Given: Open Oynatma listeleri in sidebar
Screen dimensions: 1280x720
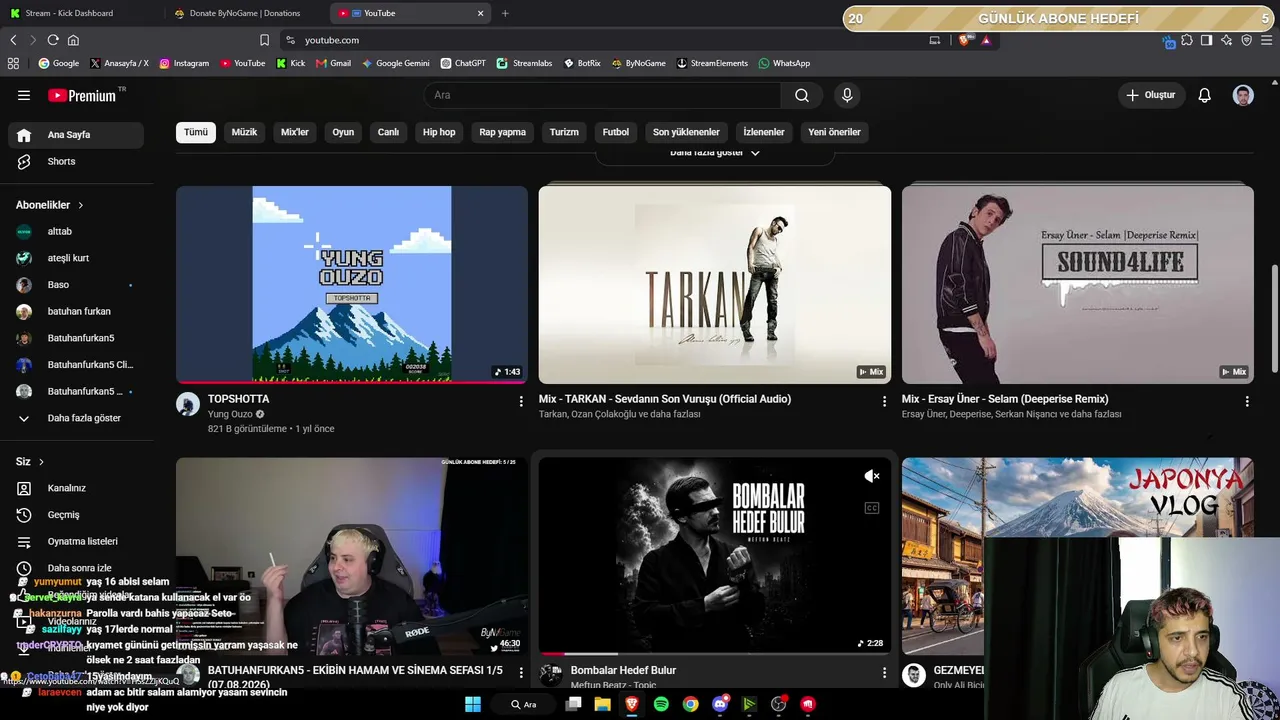Looking at the screenshot, I should coord(76,541).
